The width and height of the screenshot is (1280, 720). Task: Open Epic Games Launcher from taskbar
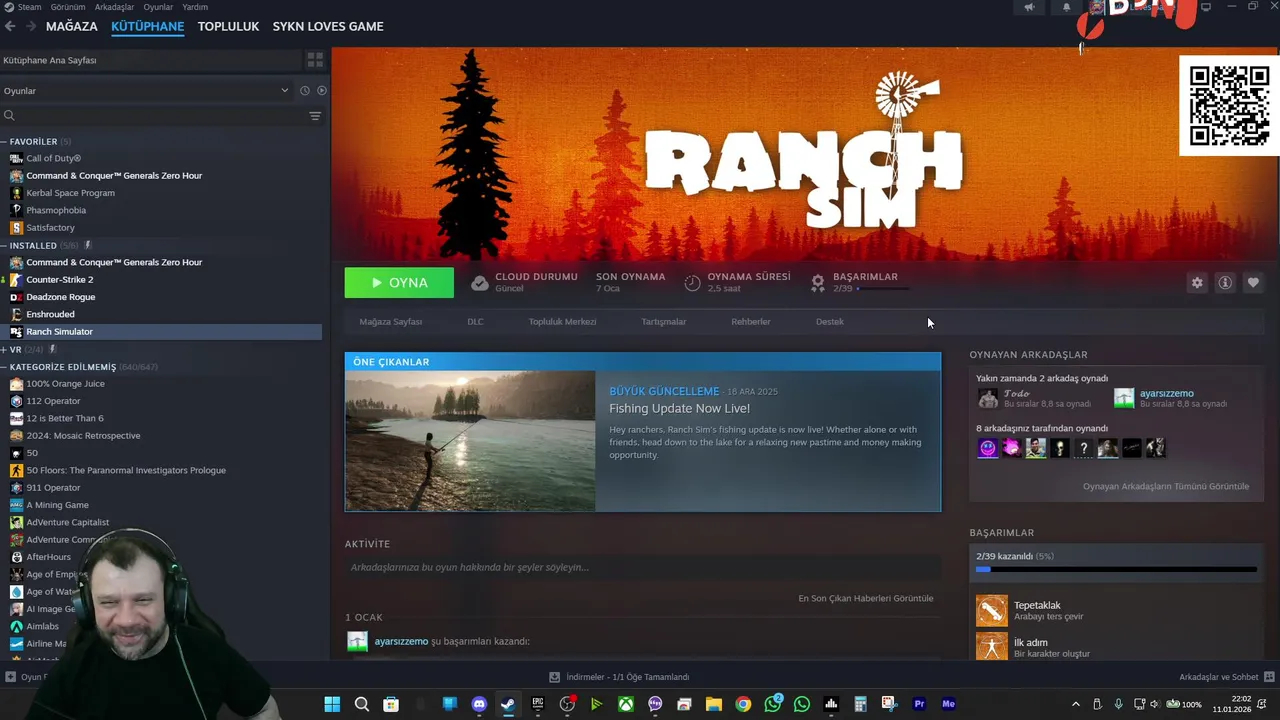538,704
